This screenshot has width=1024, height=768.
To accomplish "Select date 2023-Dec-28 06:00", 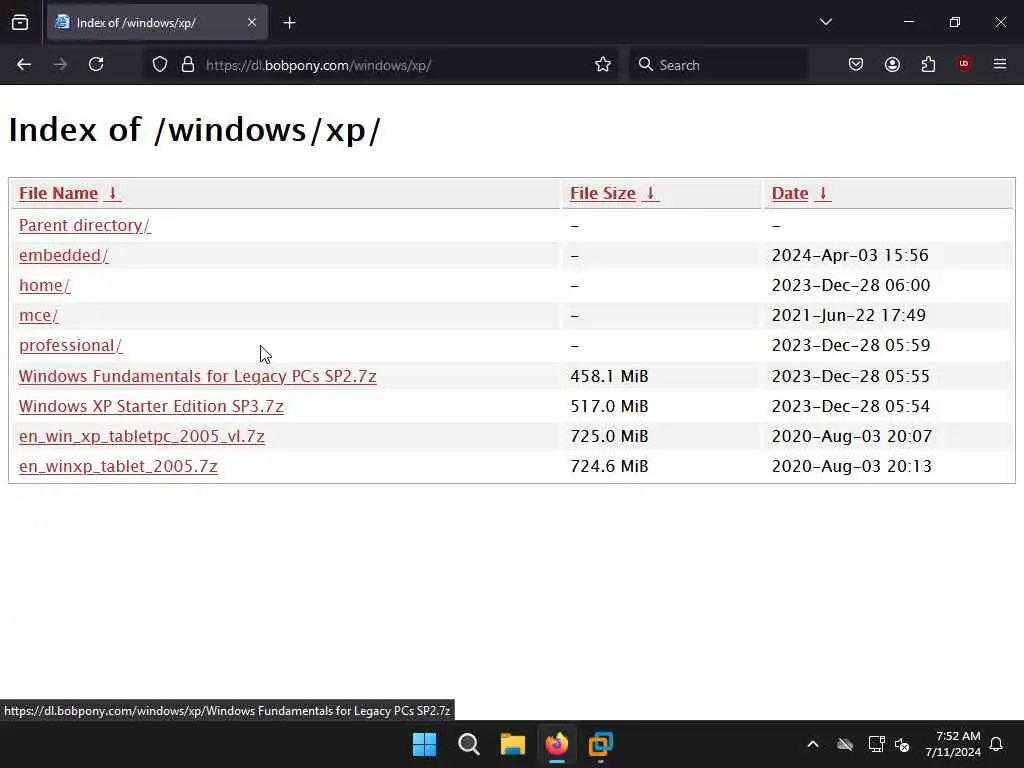I will click(x=851, y=285).
